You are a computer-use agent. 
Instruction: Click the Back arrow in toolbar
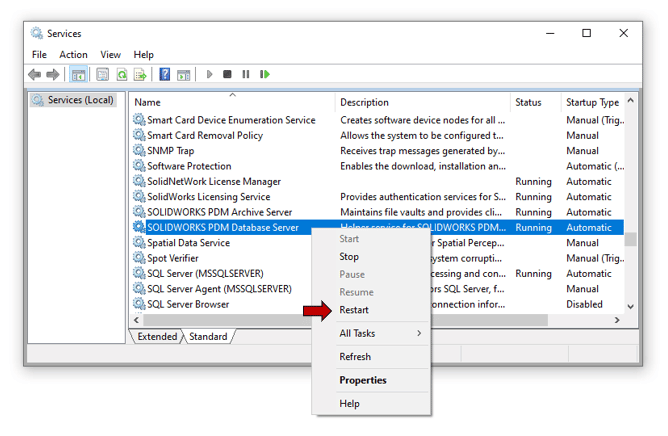35,75
